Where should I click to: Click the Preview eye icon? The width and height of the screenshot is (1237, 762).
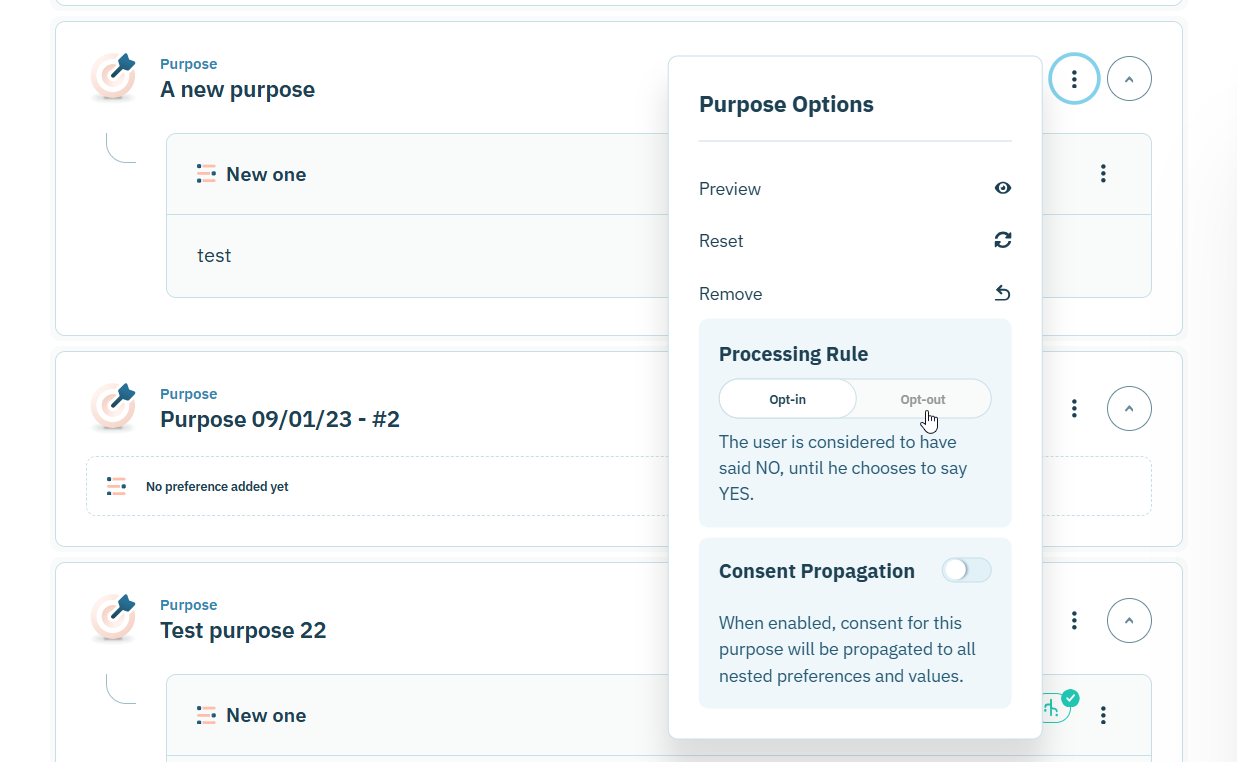1002,188
